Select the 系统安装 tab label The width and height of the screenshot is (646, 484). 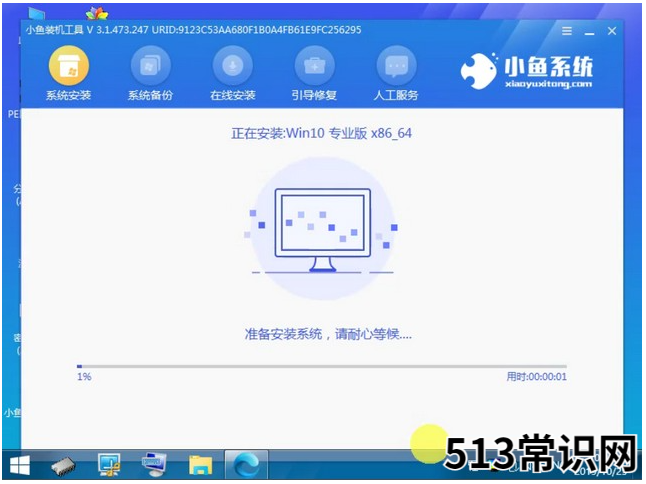pos(68,96)
